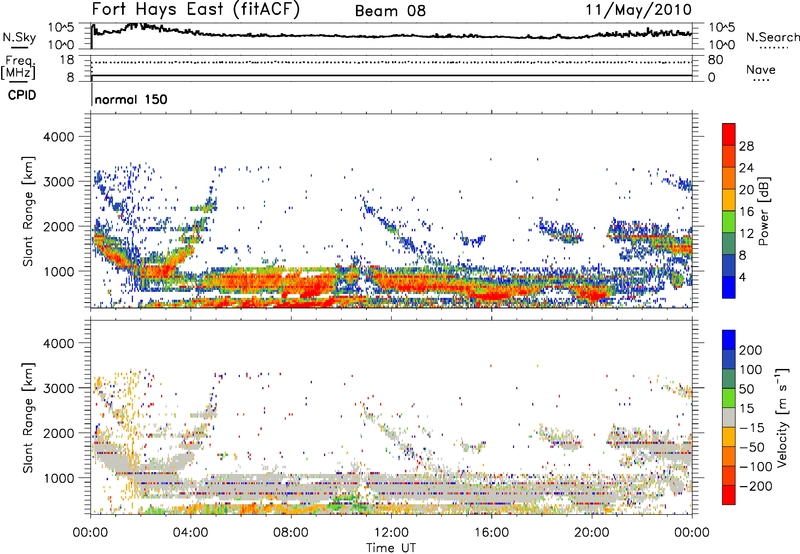Click the '3000' tick of the power panel
Screen dimensions: 800x554
[x=59, y=182]
